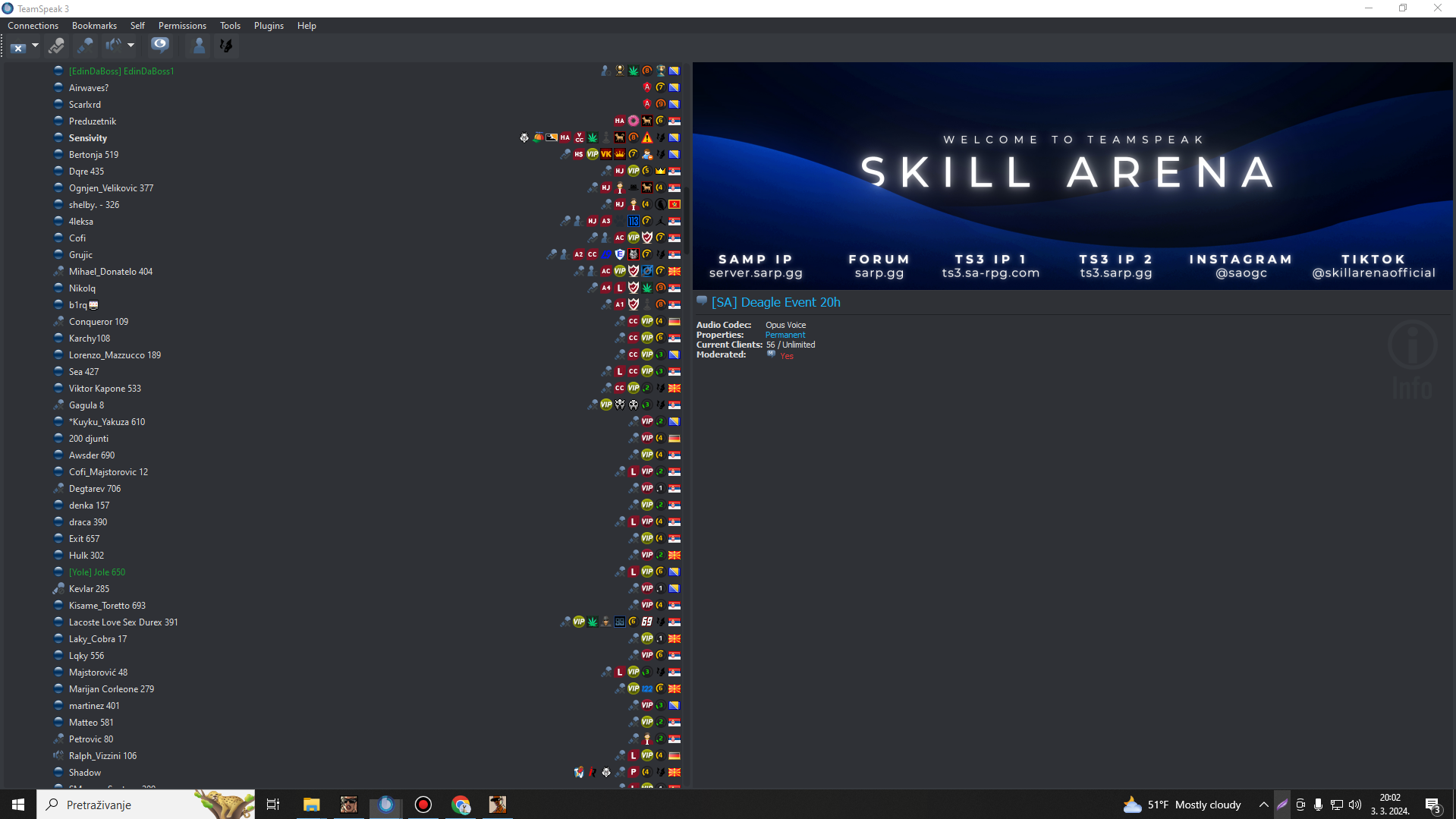
Task: Click the red record app taskbar icon
Action: pyautogui.click(x=423, y=805)
